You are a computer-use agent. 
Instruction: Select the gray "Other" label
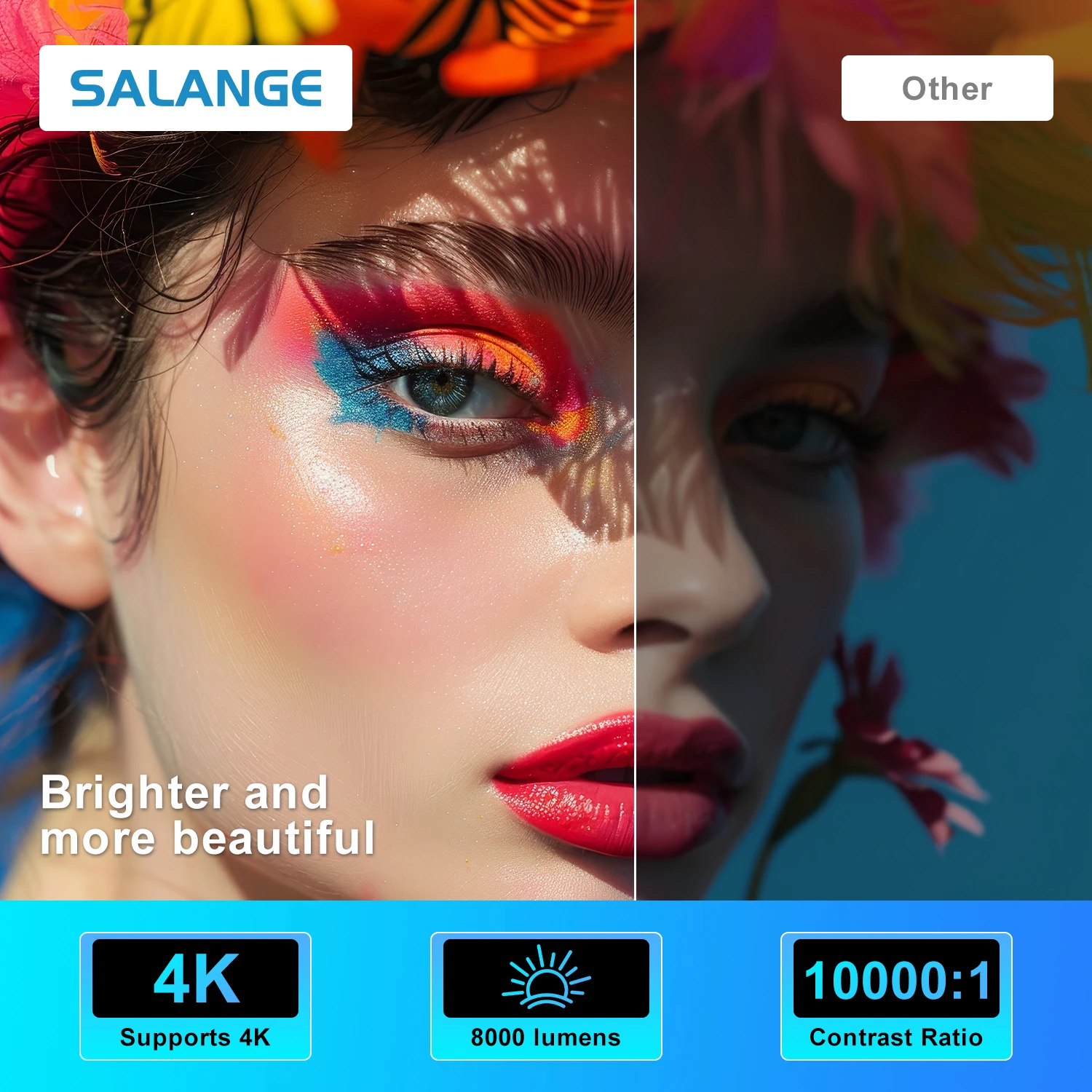(x=947, y=88)
